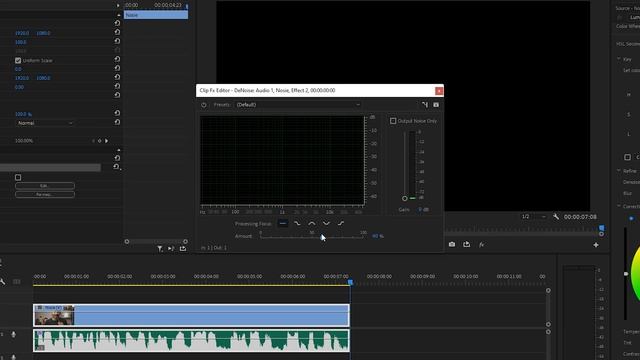640x360 pixels.
Task: Close the Clip Fx Editor window
Action: pyautogui.click(x=439, y=91)
